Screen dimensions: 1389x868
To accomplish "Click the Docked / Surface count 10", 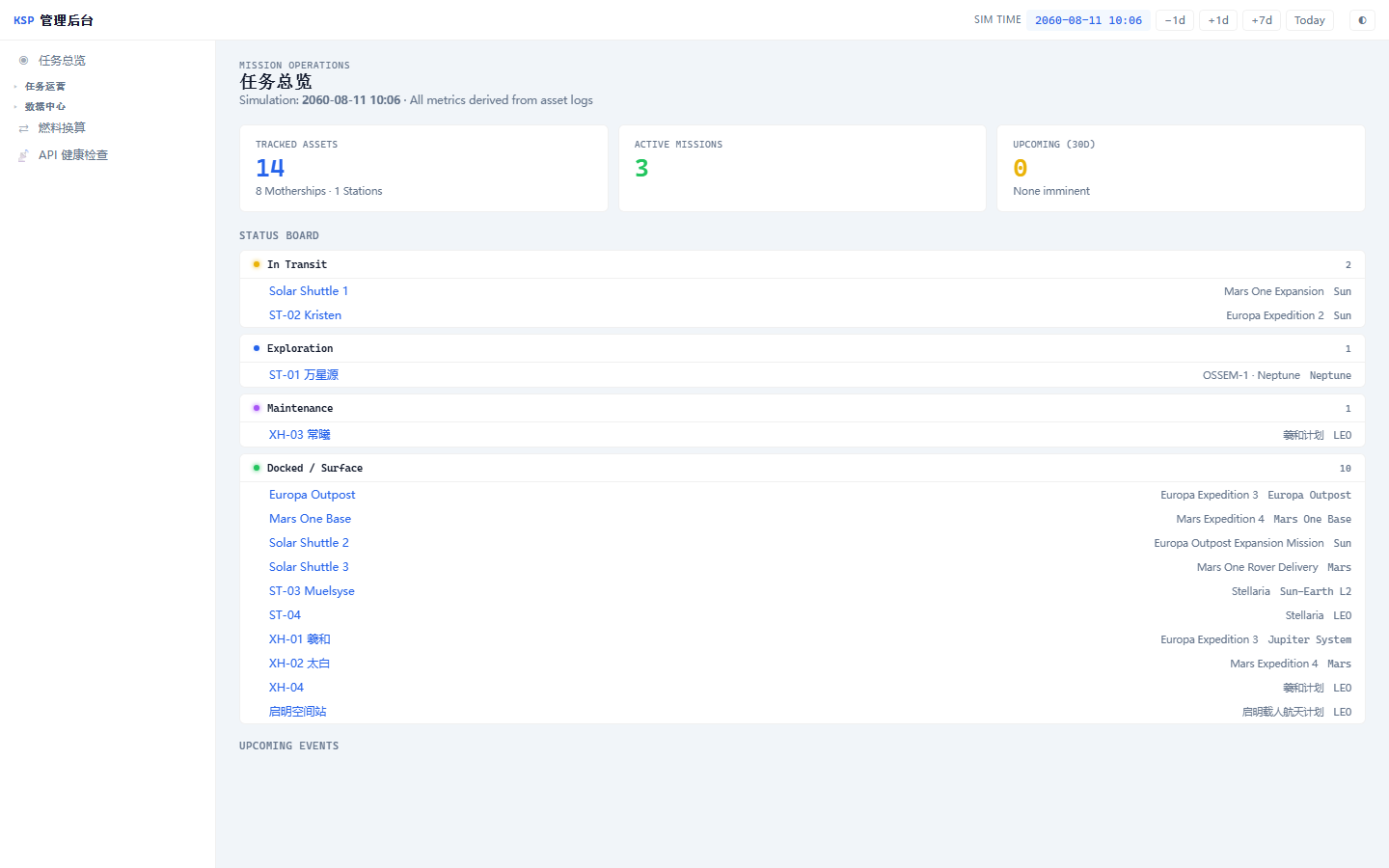I will [x=1345, y=469].
